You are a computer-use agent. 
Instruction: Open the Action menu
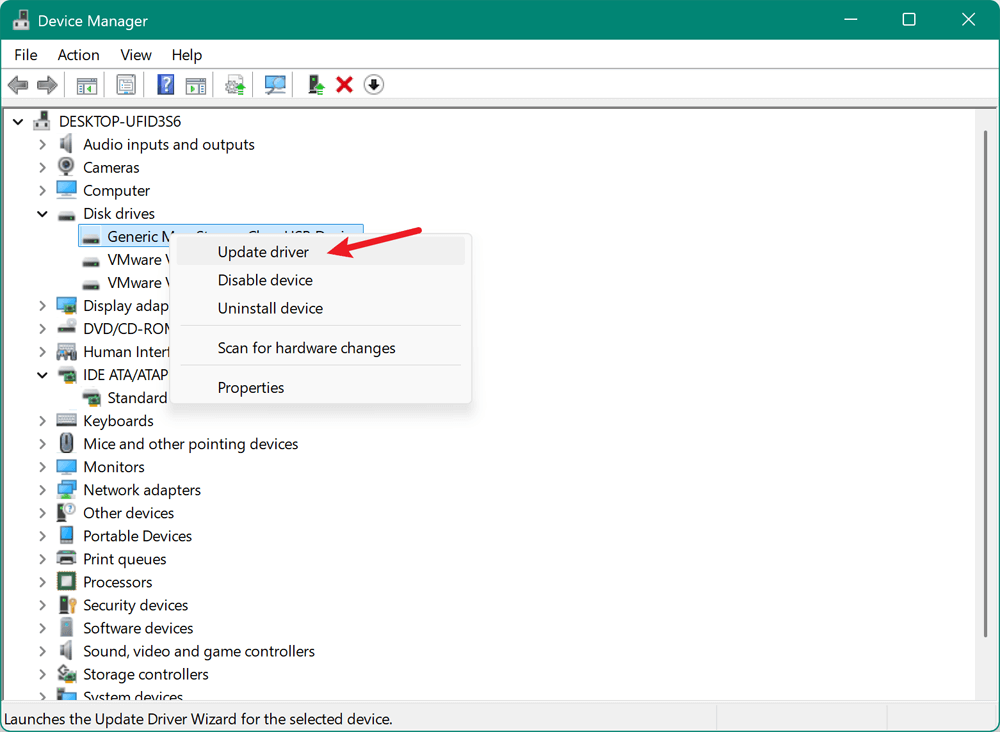pos(78,55)
